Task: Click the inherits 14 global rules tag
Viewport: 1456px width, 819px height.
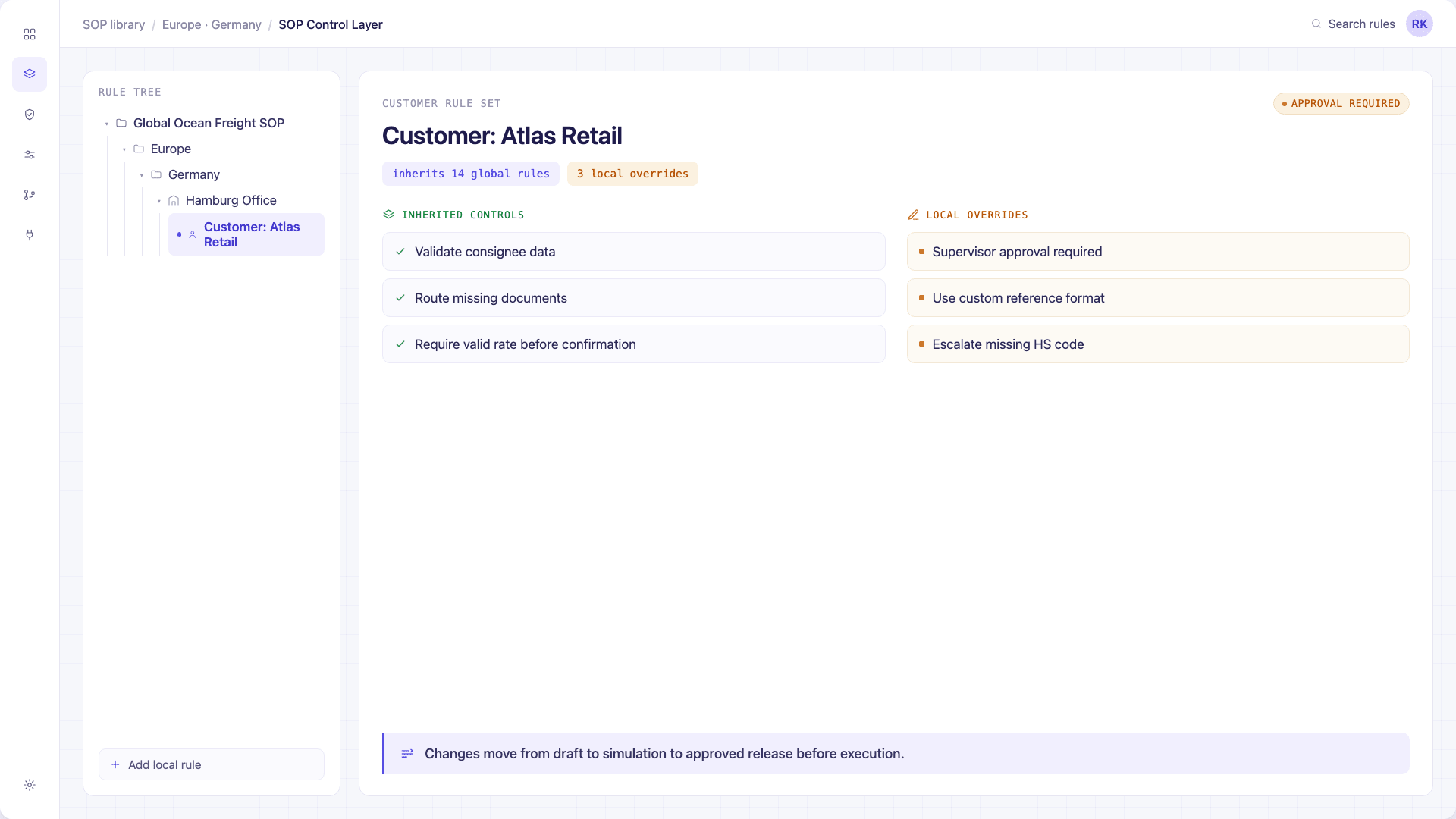Action: pos(471,174)
